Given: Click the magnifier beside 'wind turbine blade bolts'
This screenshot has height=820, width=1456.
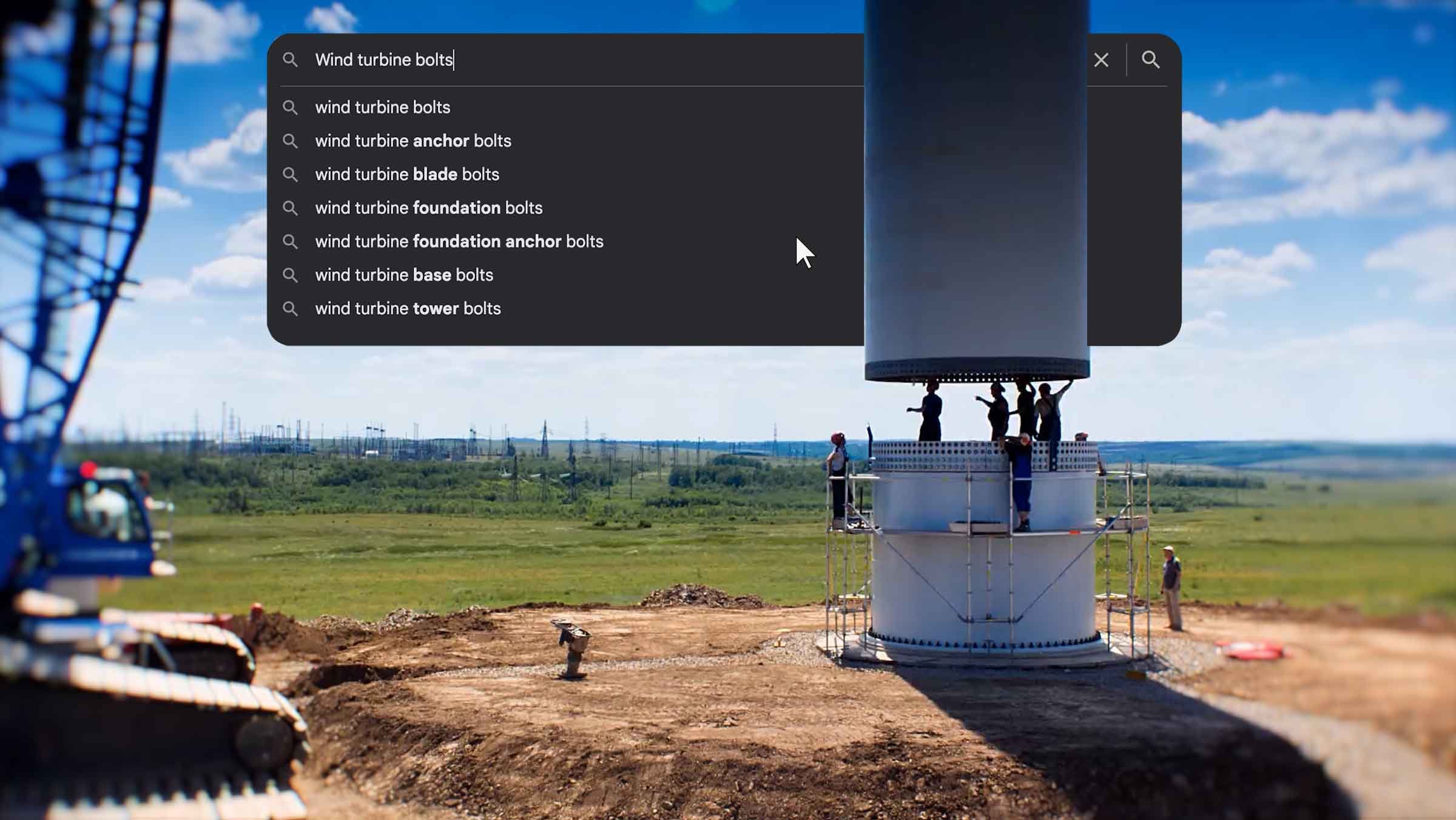Looking at the screenshot, I should tap(291, 174).
